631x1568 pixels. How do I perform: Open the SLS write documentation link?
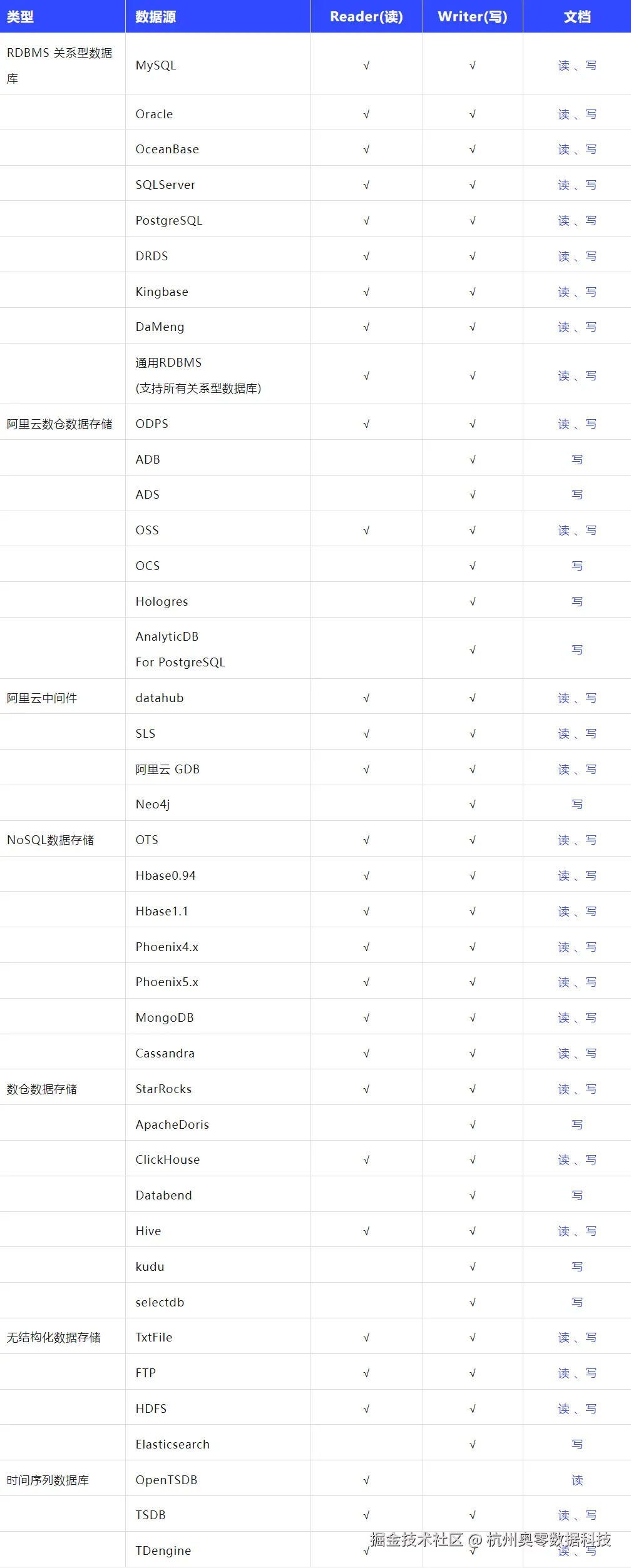pyautogui.click(x=591, y=734)
